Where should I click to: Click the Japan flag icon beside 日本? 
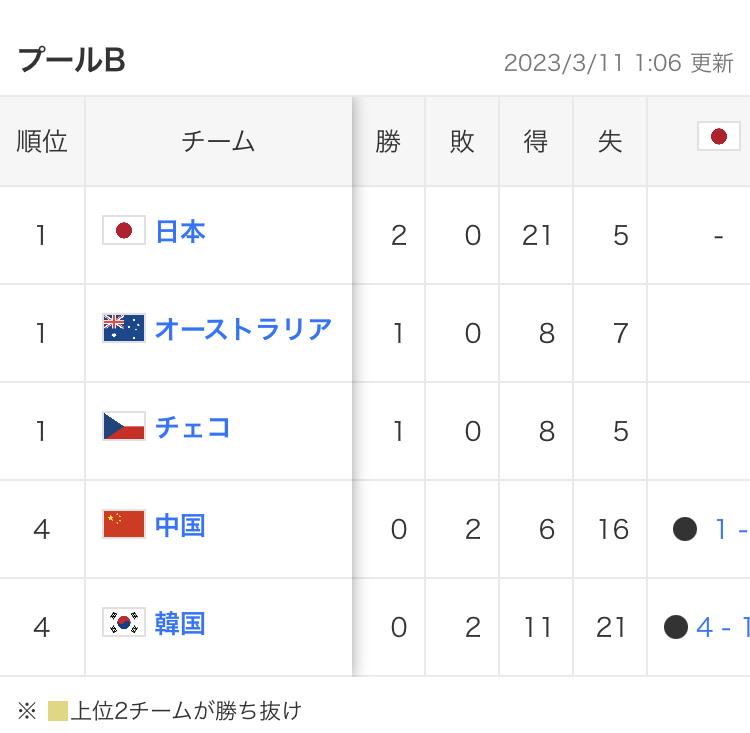coord(124,230)
